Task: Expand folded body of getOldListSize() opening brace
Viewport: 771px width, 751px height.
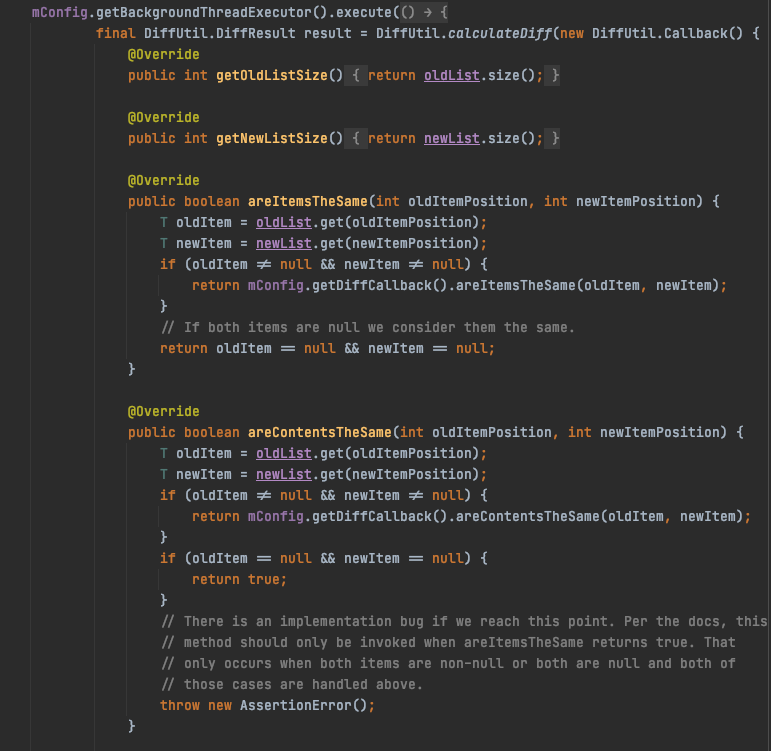Action: [x=356, y=75]
